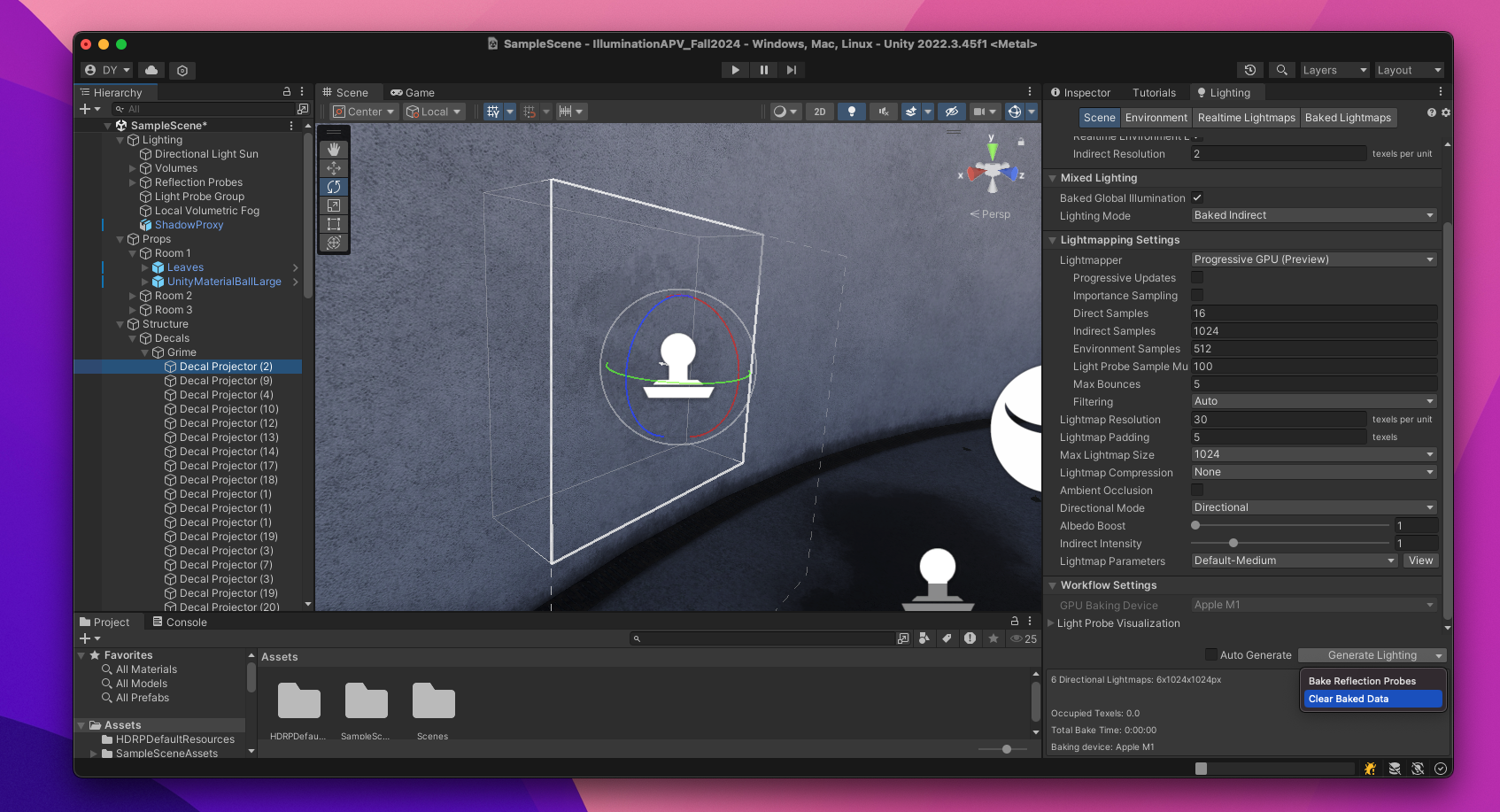Choose Clear Baked Data menu item
The height and width of the screenshot is (812, 1500).
click(x=1372, y=699)
